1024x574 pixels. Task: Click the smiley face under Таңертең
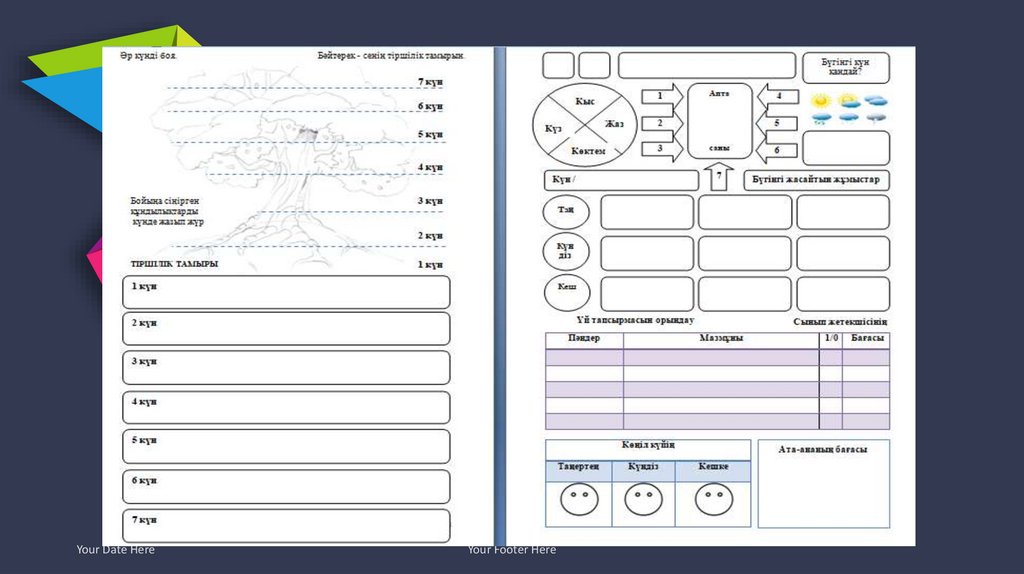(x=578, y=498)
